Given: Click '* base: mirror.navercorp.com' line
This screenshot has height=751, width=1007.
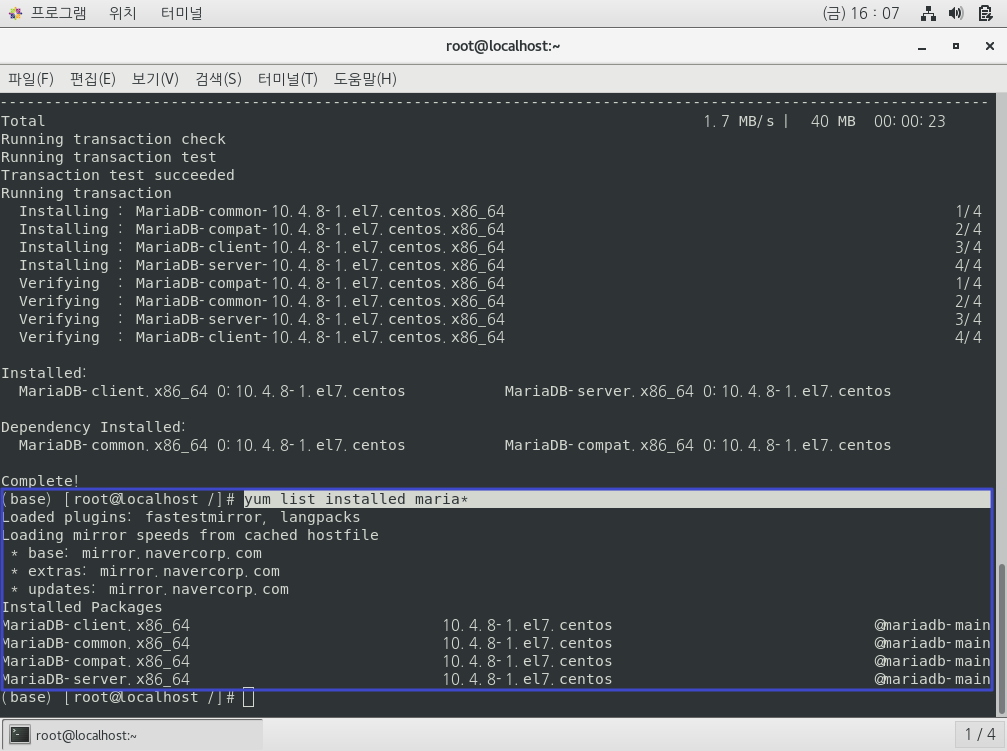Looking at the screenshot, I should 136,553.
